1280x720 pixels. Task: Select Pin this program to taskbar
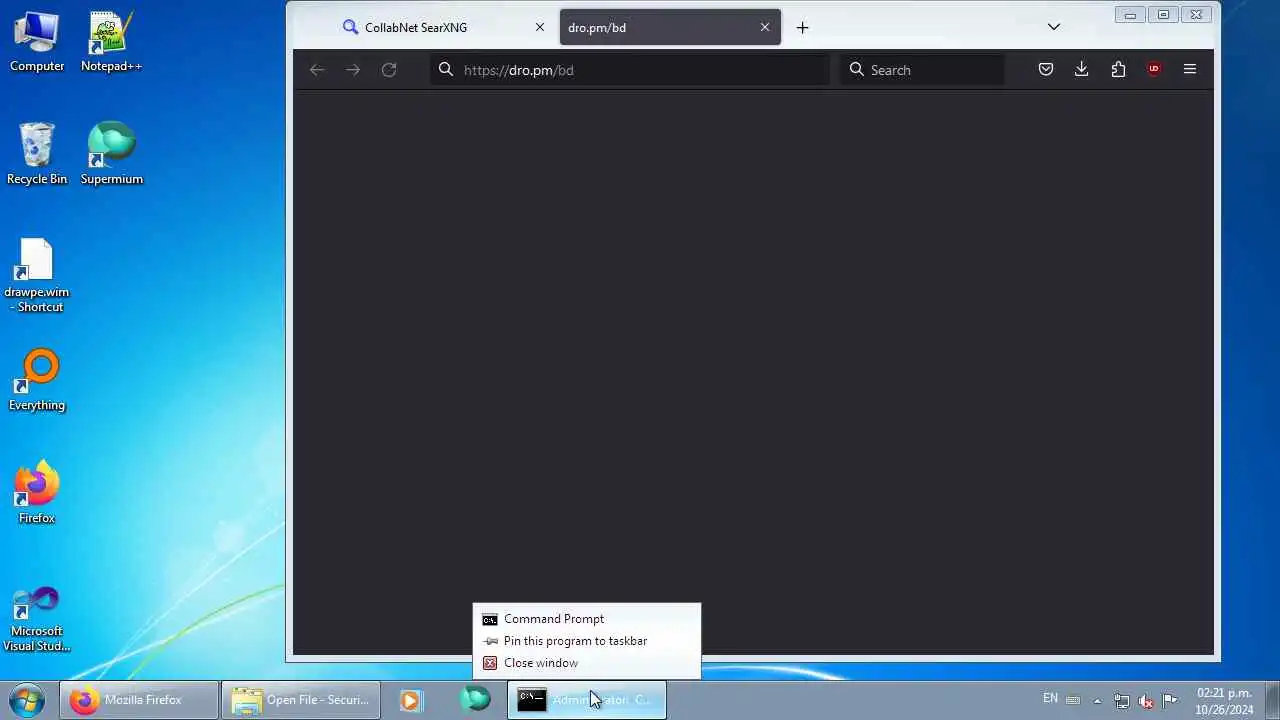point(587,641)
